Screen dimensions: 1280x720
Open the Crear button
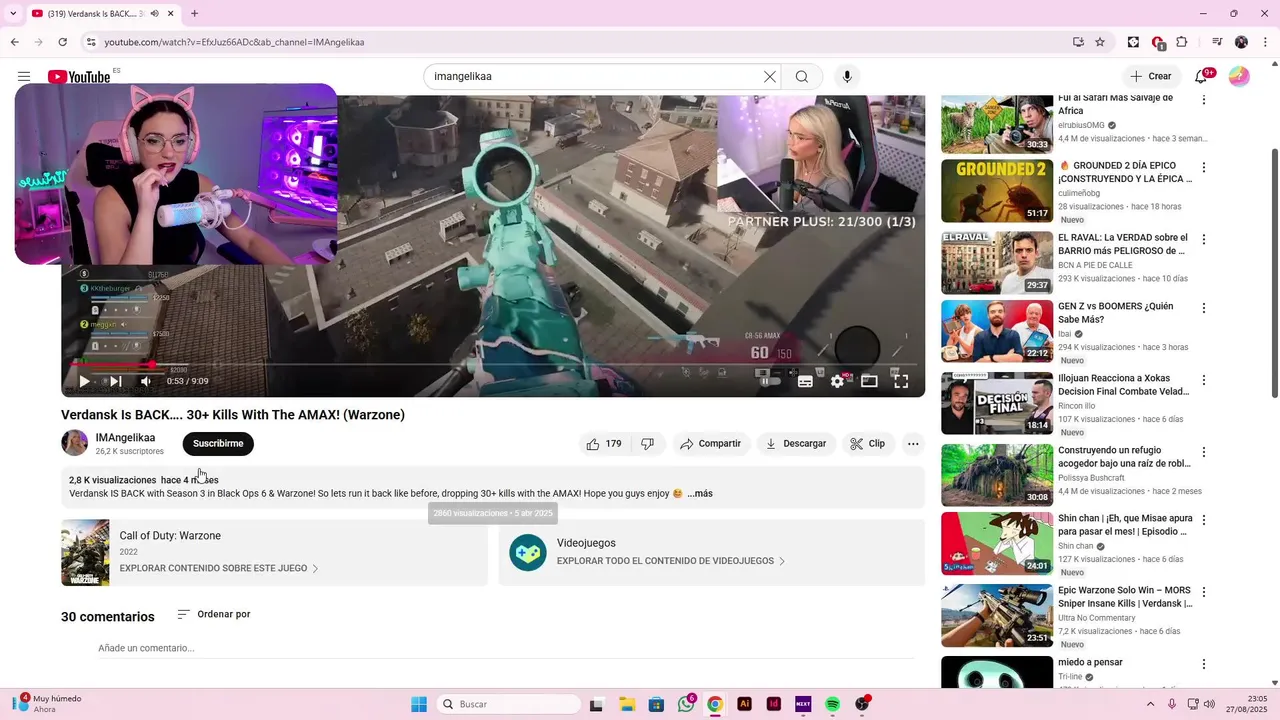[x=1150, y=77]
